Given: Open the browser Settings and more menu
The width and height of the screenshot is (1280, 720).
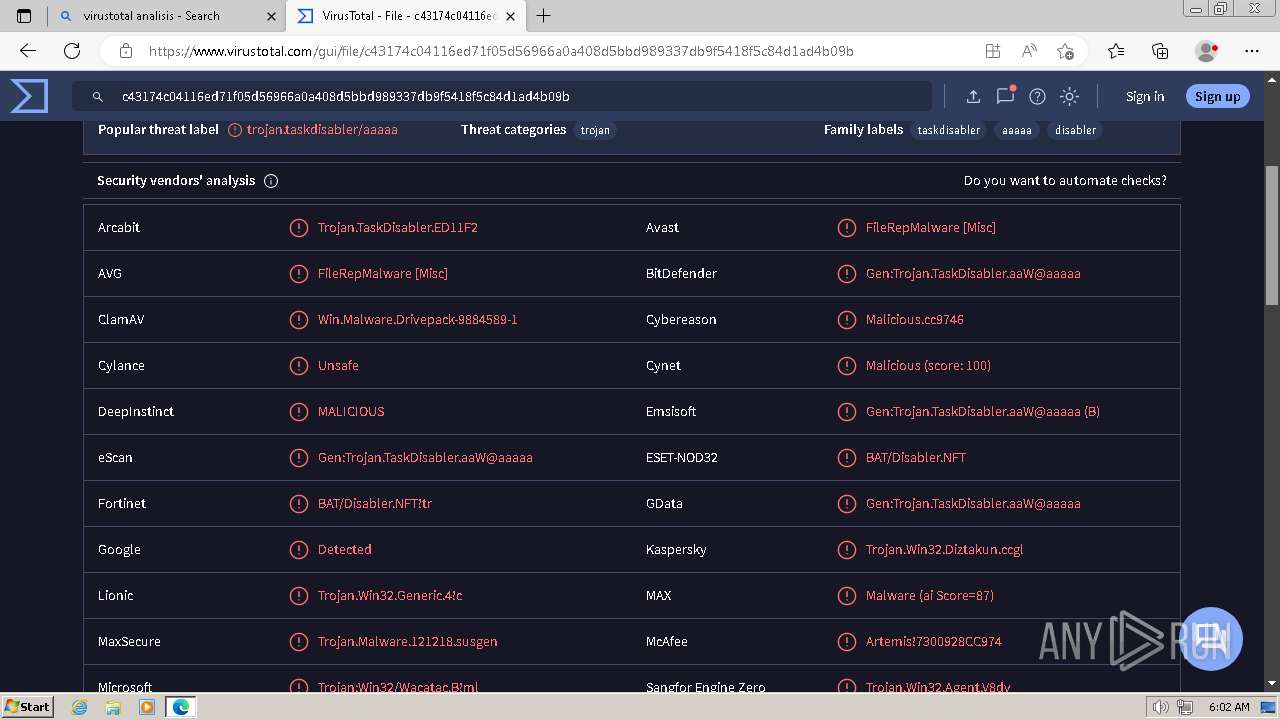Looking at the screenshot, I should point(1252,51).
